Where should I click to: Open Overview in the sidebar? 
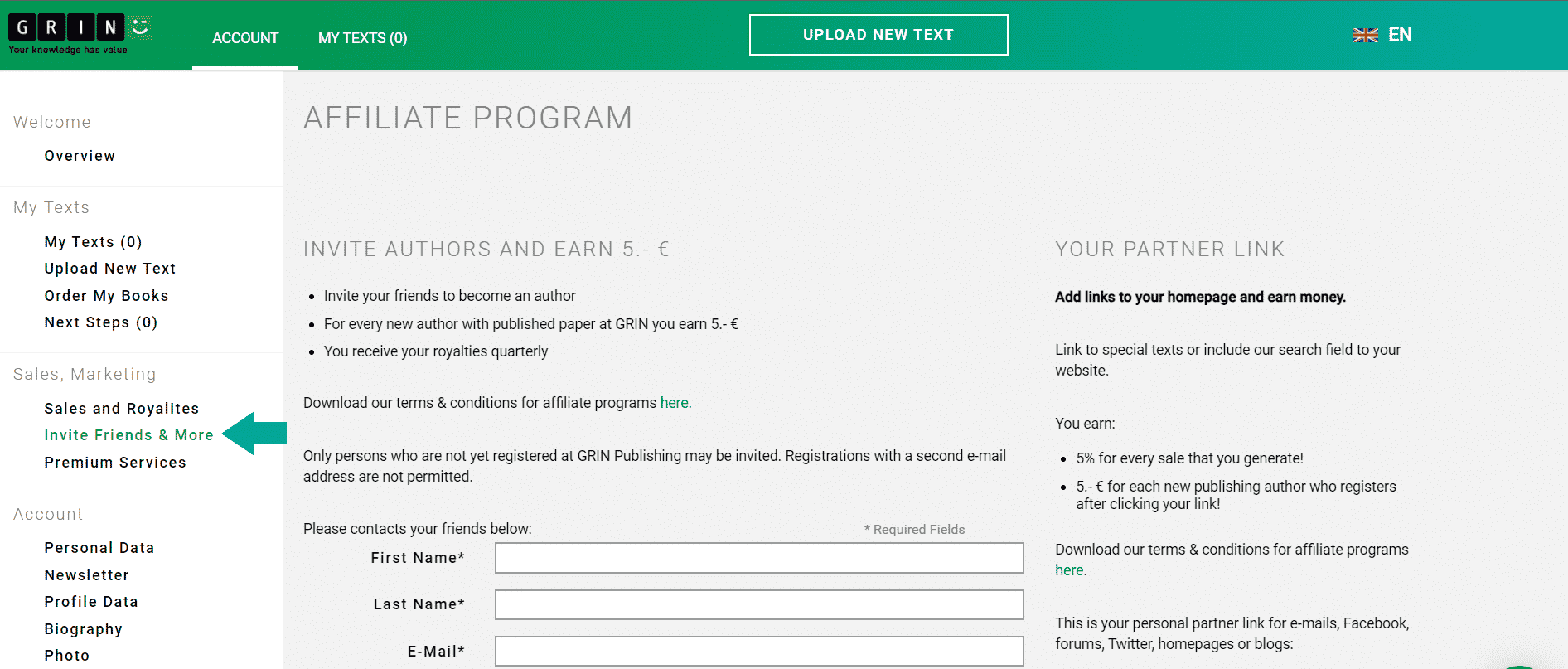click(x=80, y=156)
